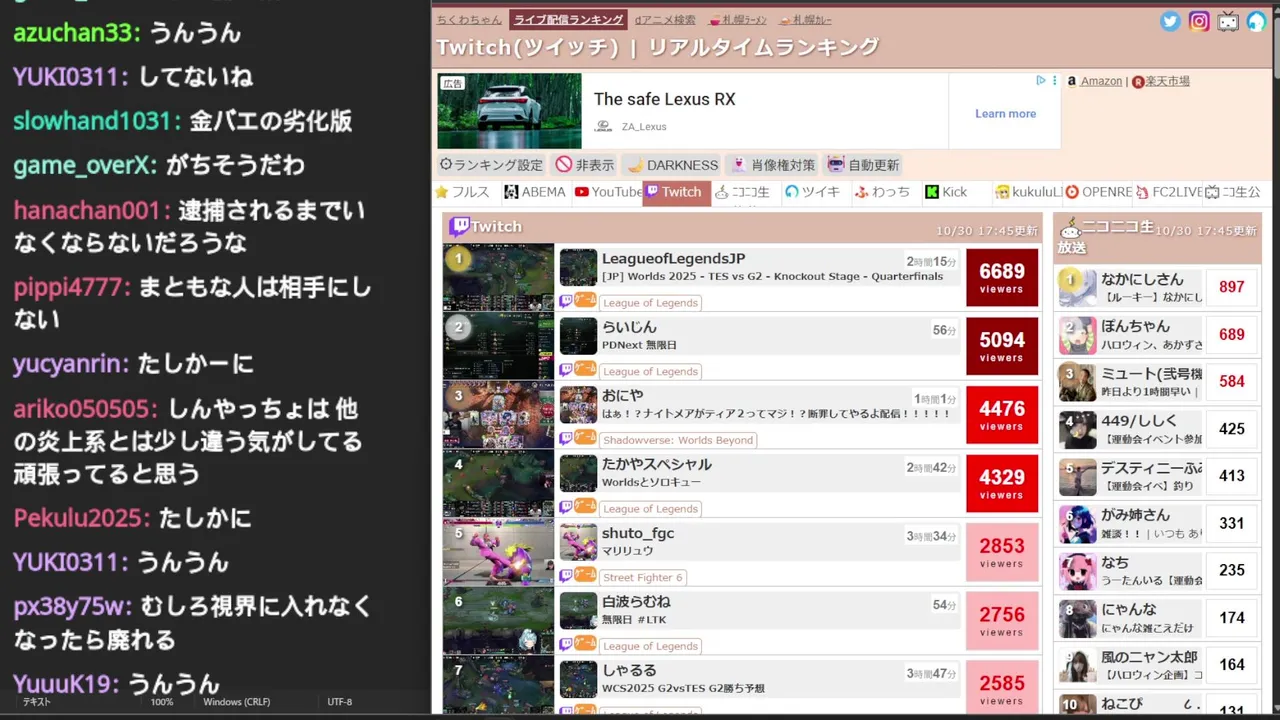Screen dimensions: 1280x720
Task: Click Twitch logo icon in ranking header
Action: (460, 227)
